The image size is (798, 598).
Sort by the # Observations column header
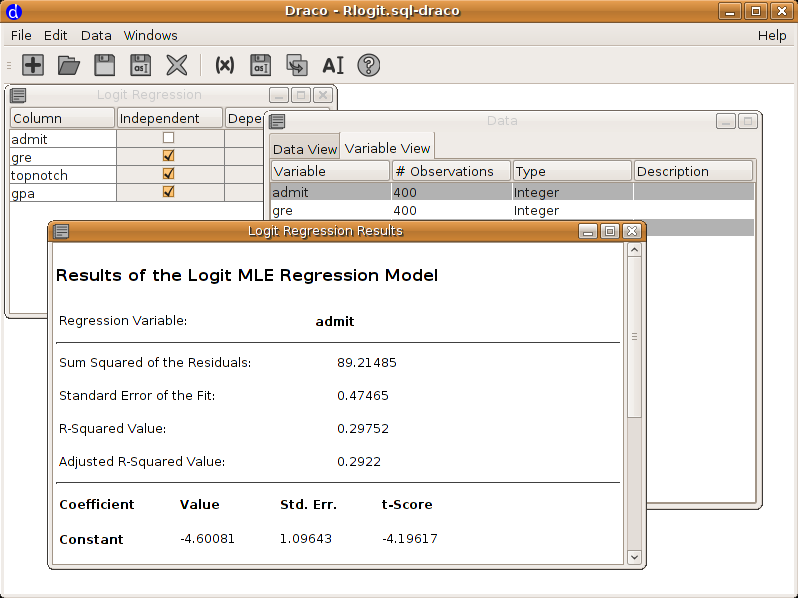click(451, 171)
